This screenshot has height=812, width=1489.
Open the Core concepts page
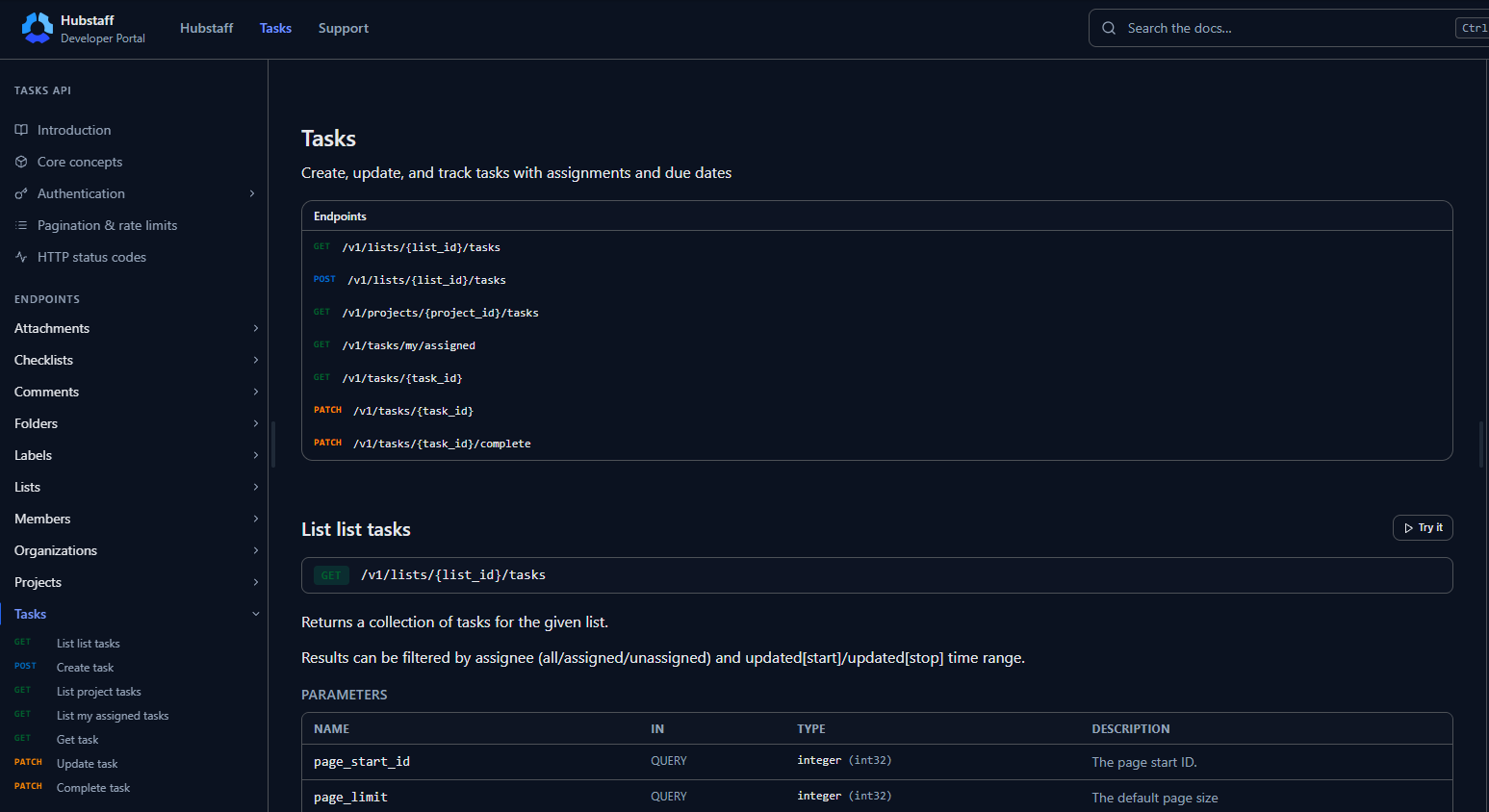[x=80, y=162]
